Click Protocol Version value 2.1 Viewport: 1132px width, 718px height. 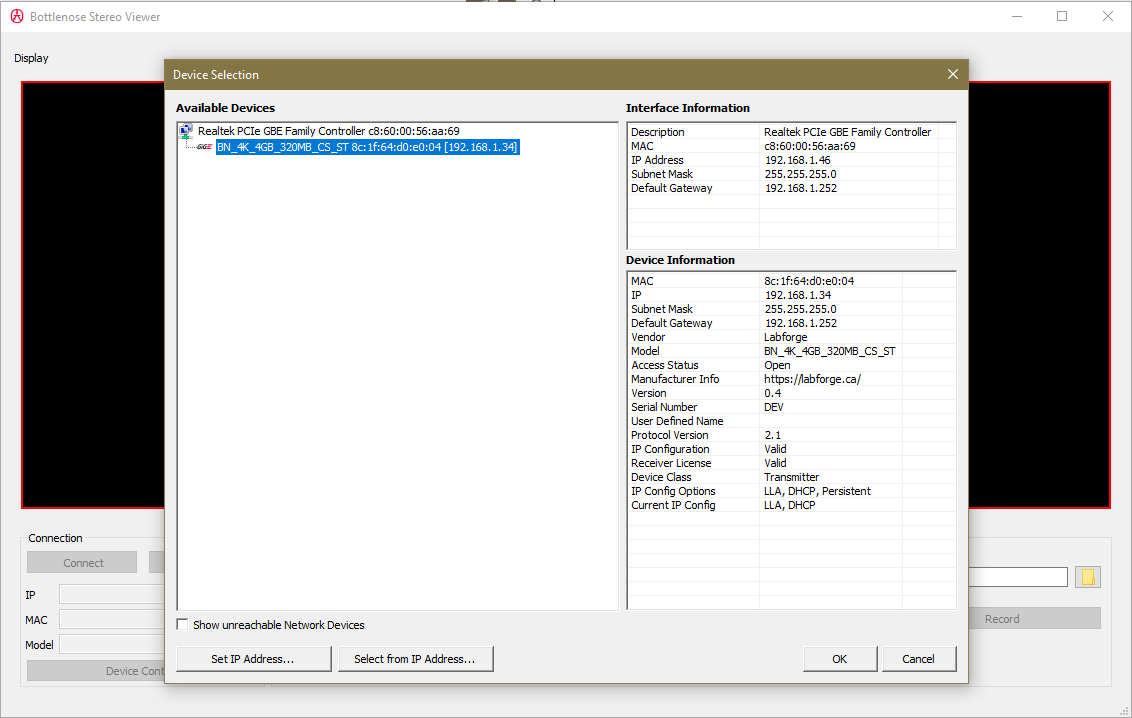pos(772,435)
